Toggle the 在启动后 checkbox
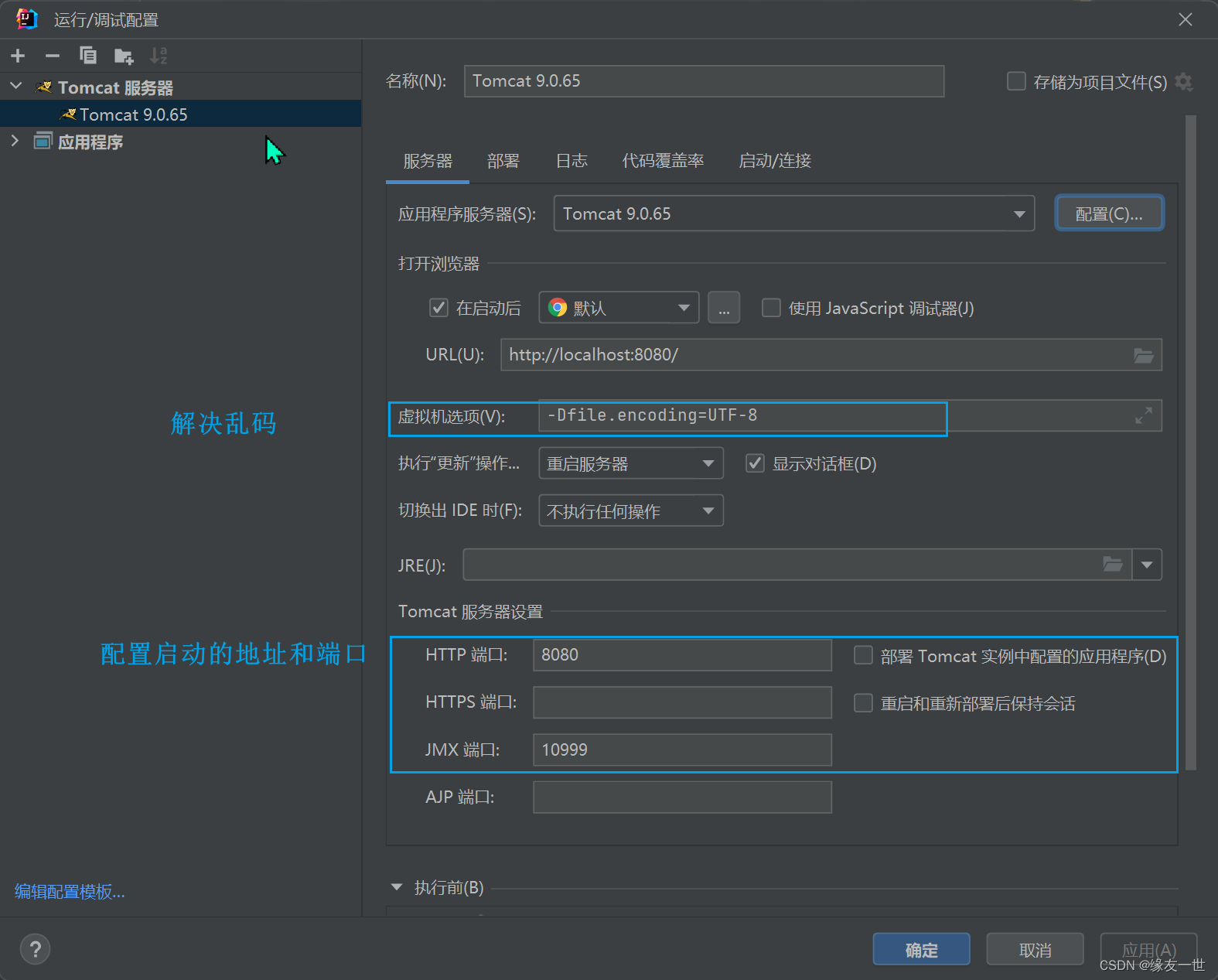The height and width of the screenshot is (980, 1218). click(x=438, y=308)
